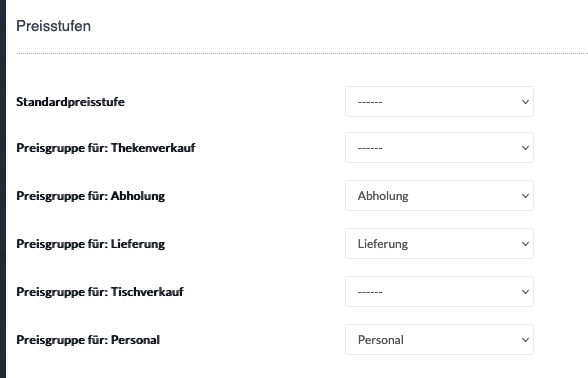Open dropdown showing Abholung value
The height and width of the screenshot is (378, 588).
[439, 195]
